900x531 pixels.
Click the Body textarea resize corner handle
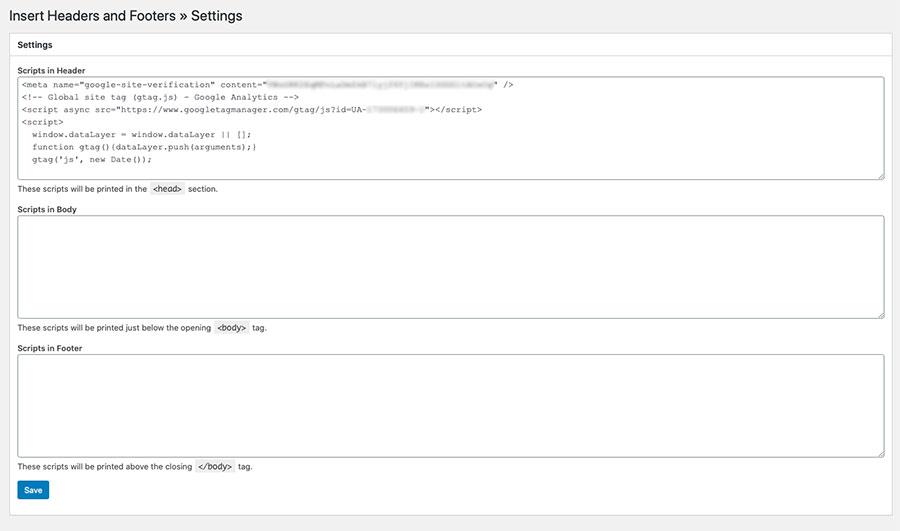click(880, 314)
